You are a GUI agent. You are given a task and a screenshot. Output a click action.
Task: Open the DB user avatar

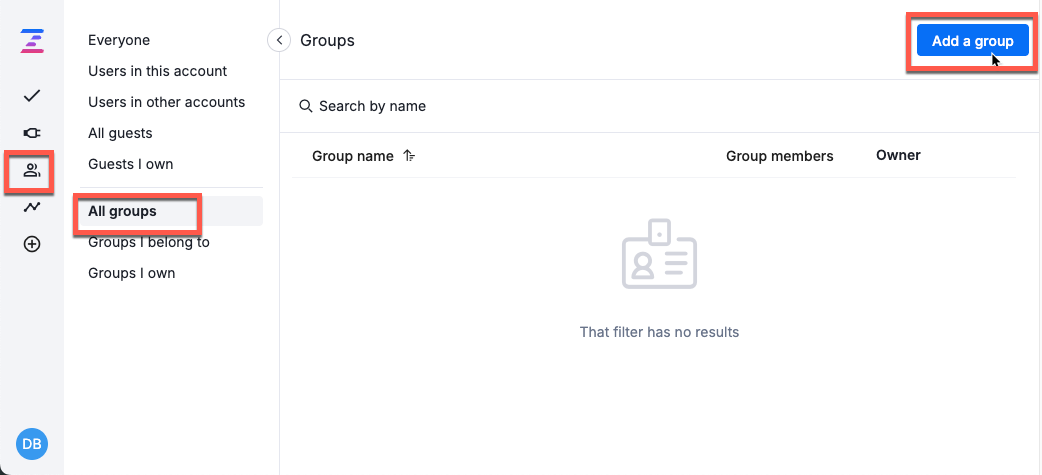tap(32, 444)
